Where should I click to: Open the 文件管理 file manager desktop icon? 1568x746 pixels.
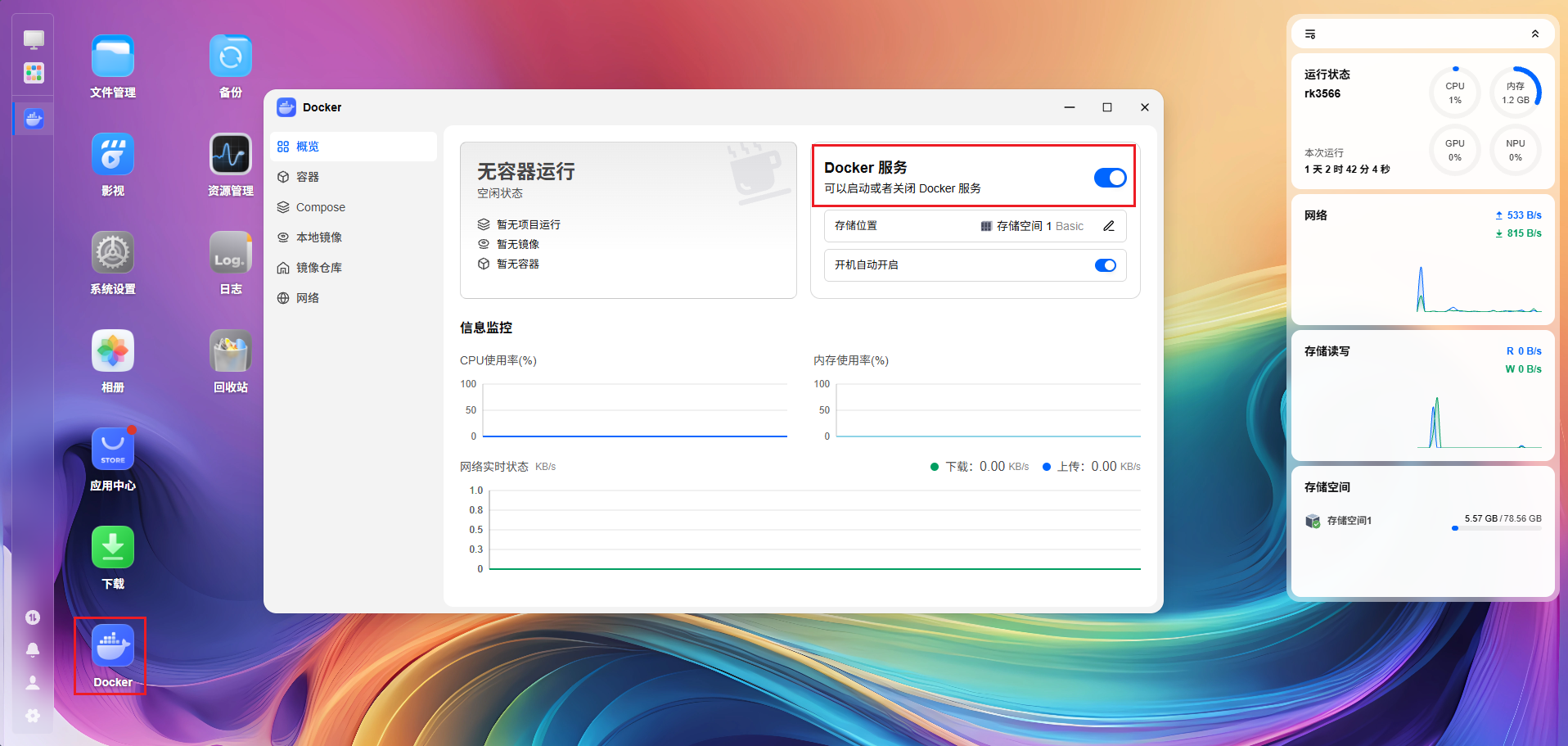tap(113, 57)
